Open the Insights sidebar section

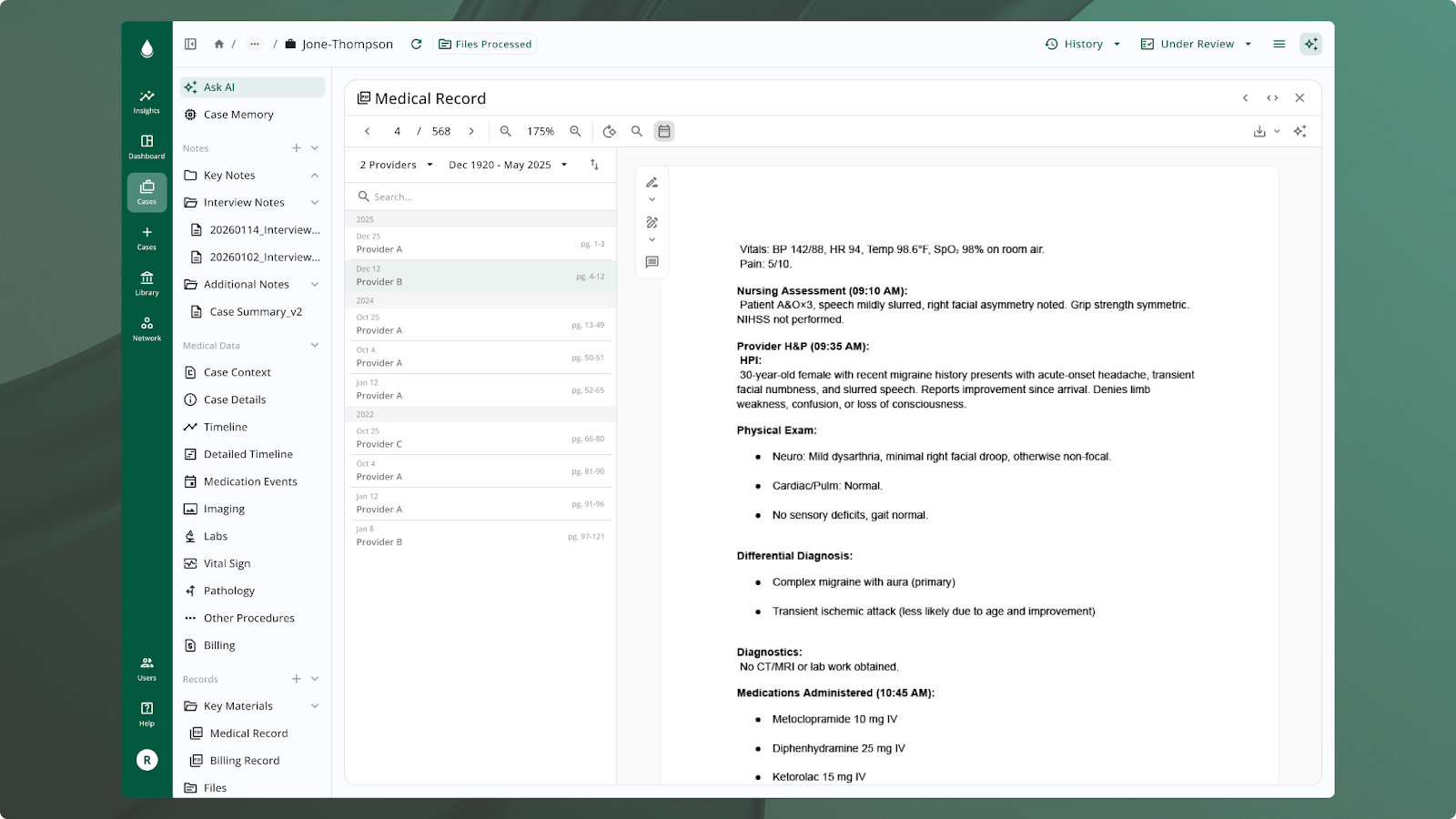coord(147,101)
